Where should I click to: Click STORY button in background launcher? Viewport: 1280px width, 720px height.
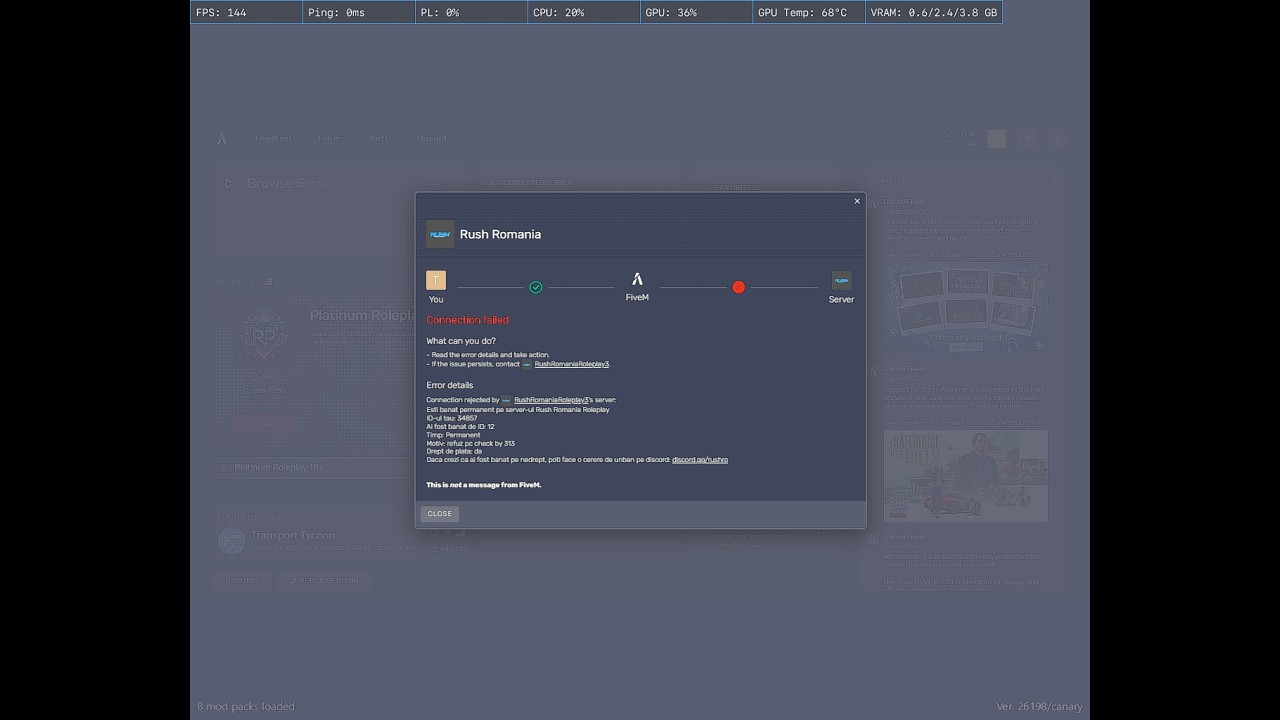click(241, 580)
